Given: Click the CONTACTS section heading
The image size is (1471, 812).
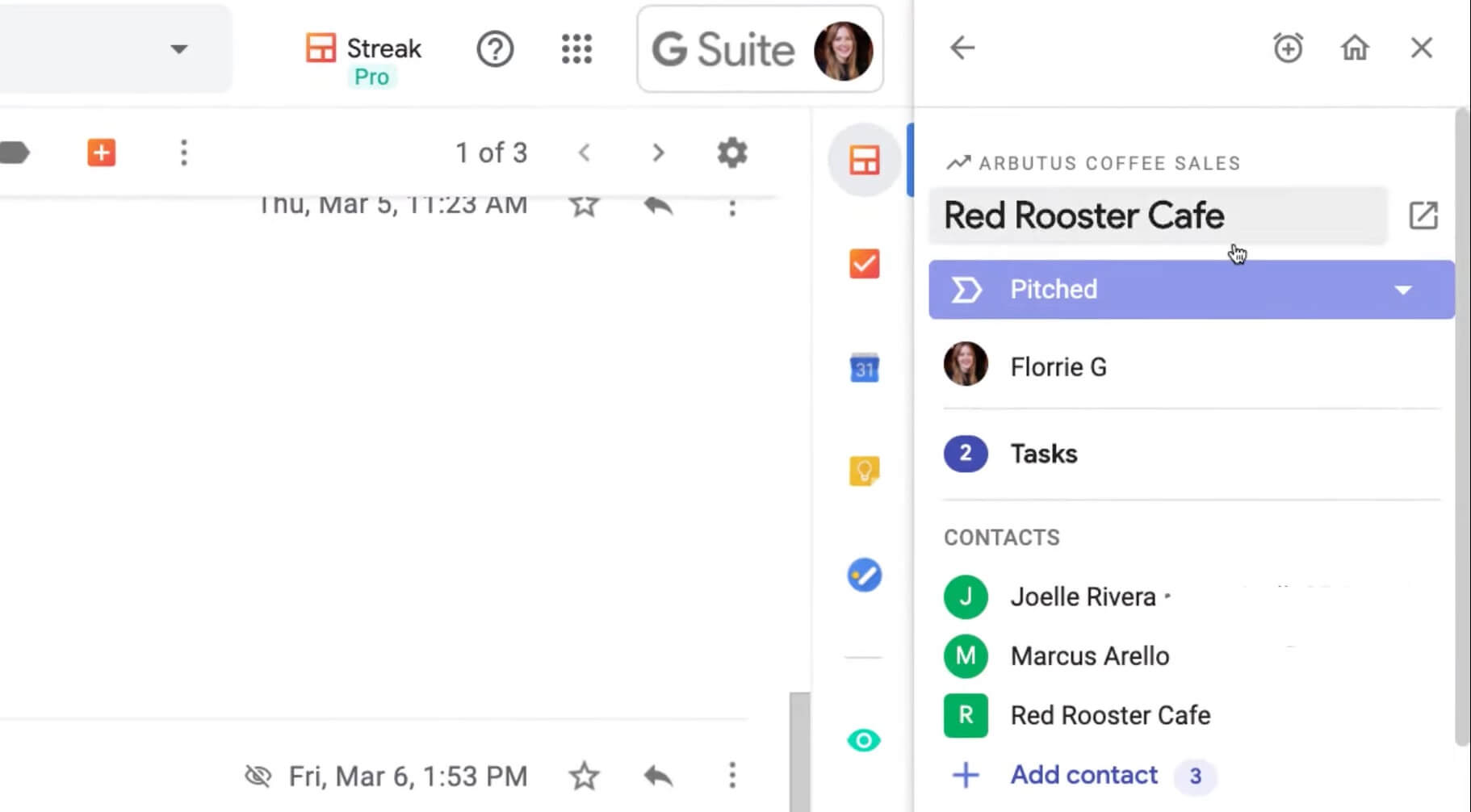Looking at the screenshot, I should coord(1001,538).
